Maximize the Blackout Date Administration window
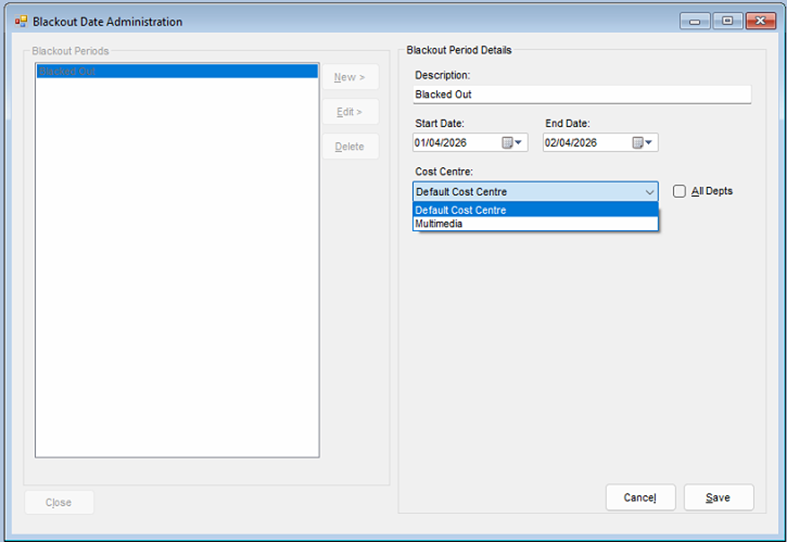Screen dimensions: 787x542 pyautogui.click(x=727, y=21)
